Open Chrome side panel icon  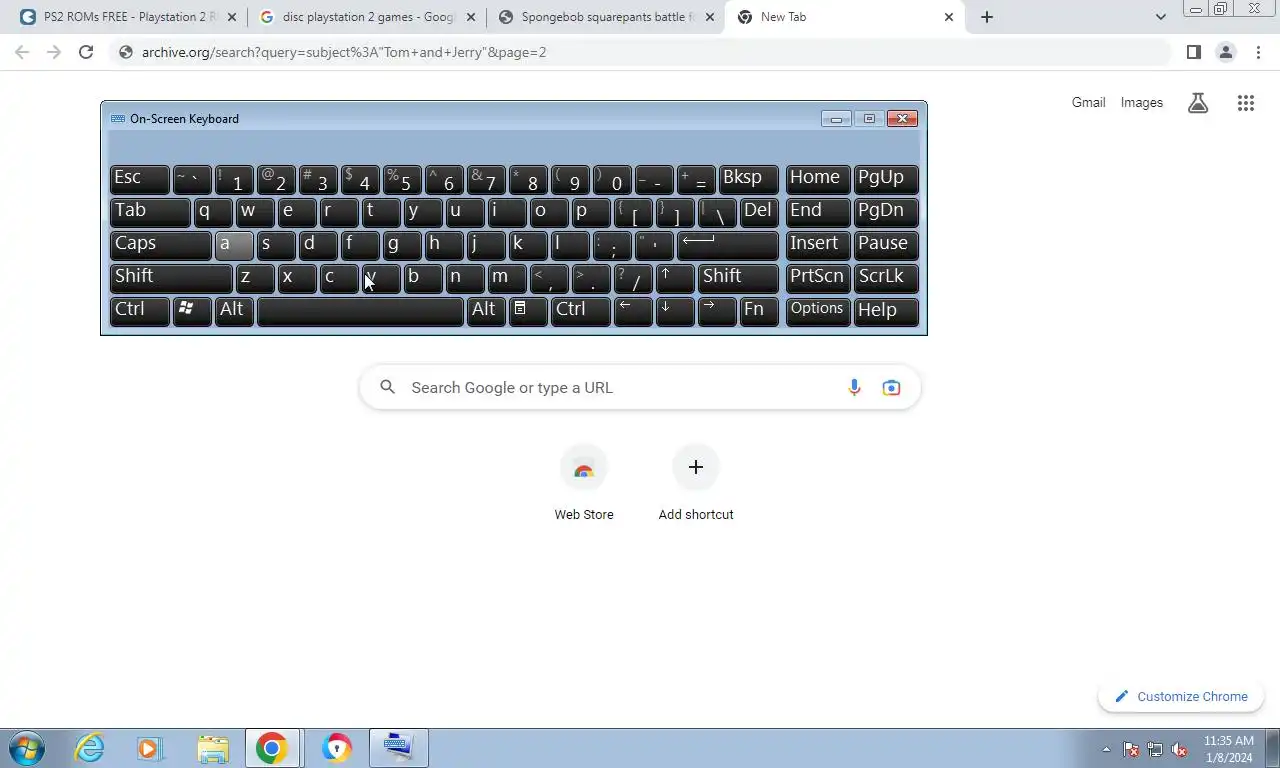click(1193, 52)
